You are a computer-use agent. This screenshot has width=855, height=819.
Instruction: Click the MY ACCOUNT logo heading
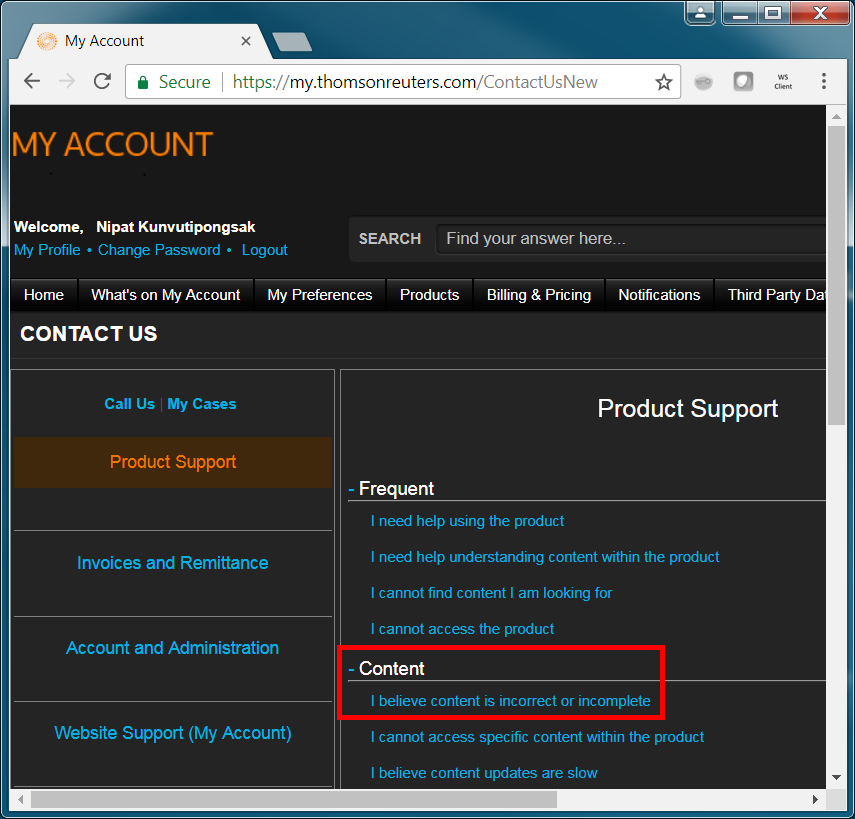pos(112,144)
